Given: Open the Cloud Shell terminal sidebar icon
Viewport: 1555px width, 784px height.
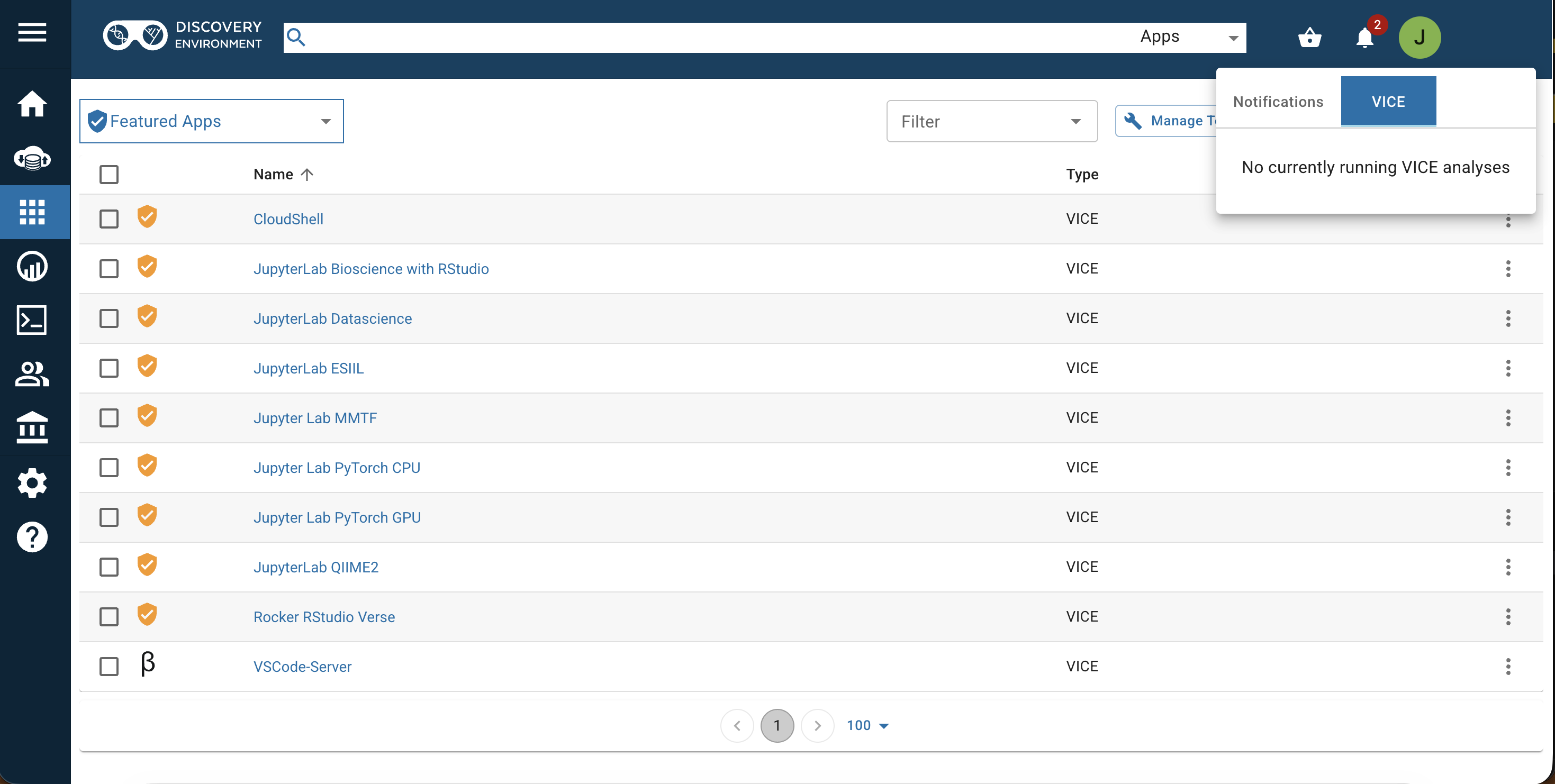Looking at the screenshot, I should 32,320.
